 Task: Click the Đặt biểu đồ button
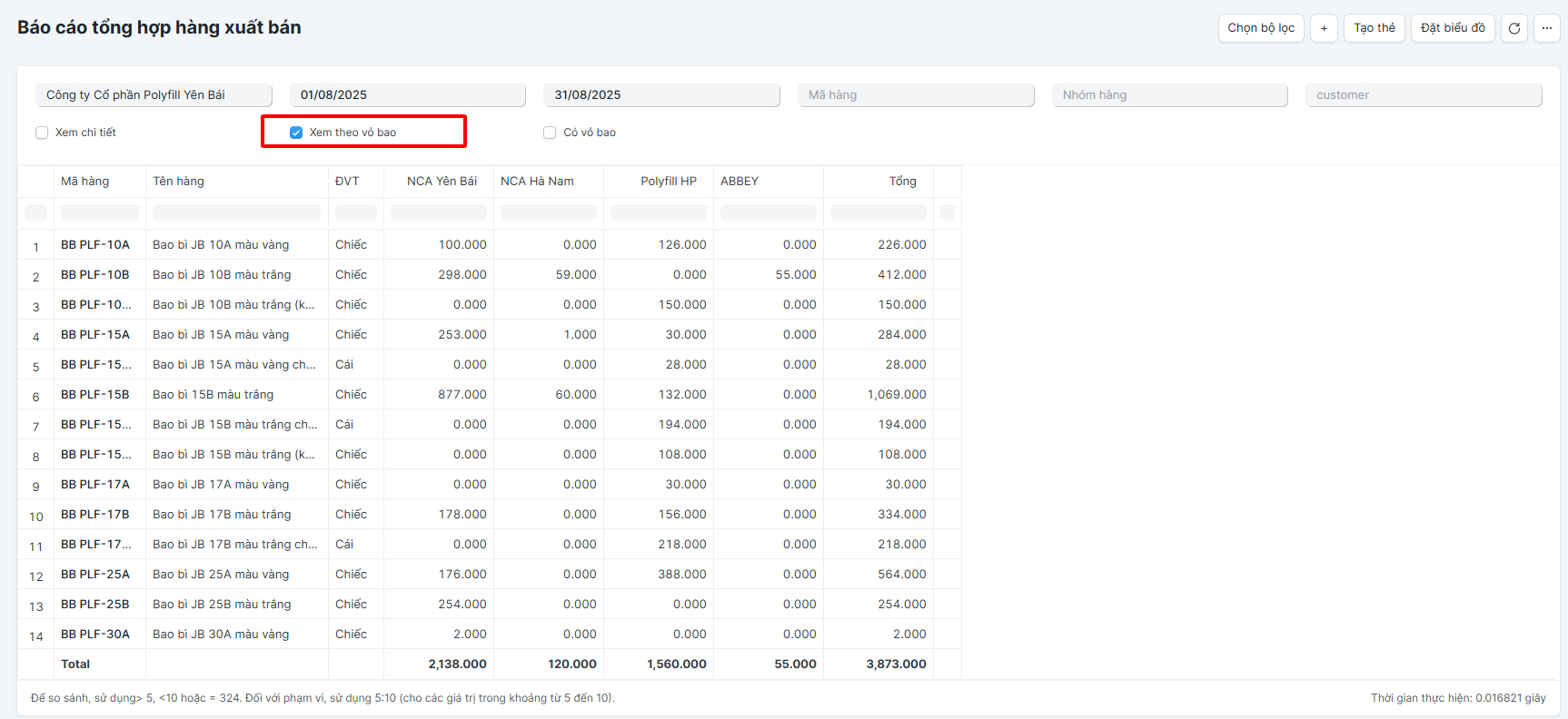point(1453,28)
